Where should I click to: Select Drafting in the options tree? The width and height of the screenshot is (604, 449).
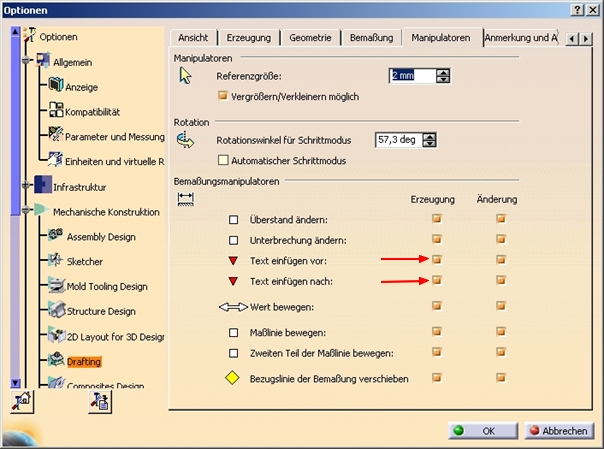click(x=84, y=362)
